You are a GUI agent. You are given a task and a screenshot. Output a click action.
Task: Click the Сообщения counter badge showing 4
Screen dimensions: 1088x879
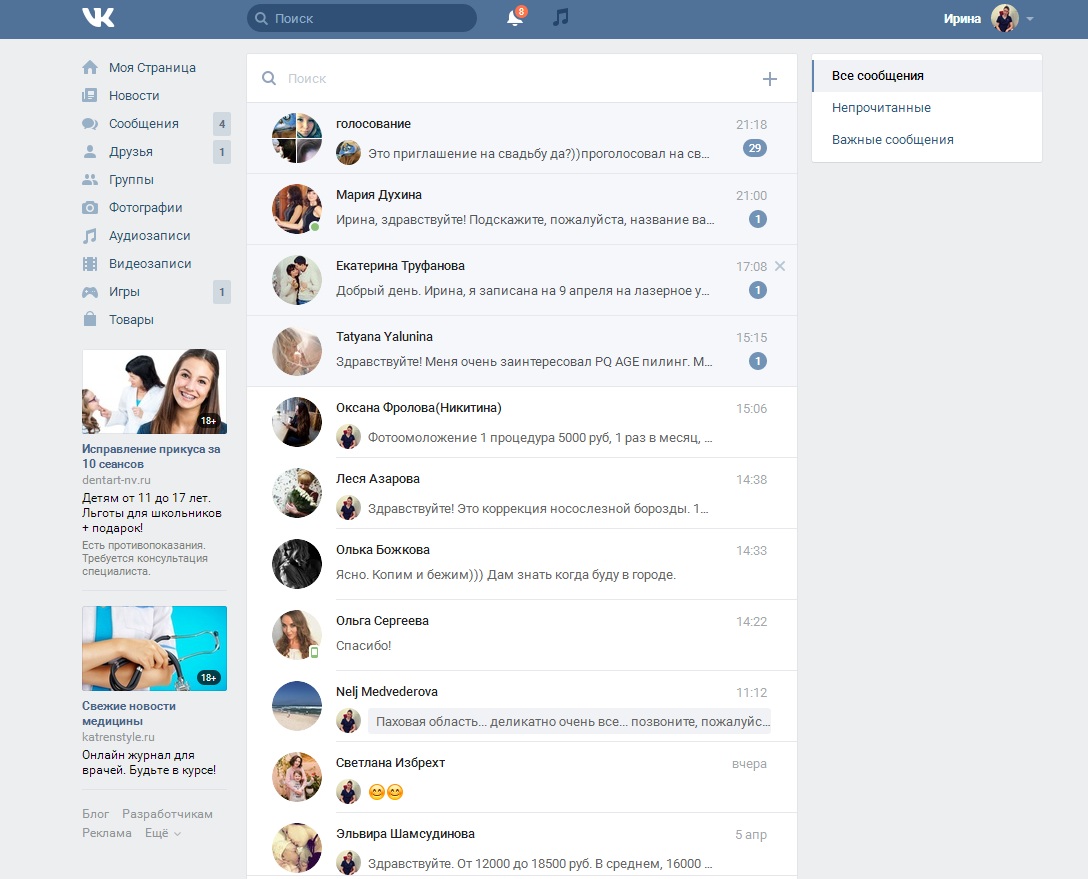[x=222, y=123]
